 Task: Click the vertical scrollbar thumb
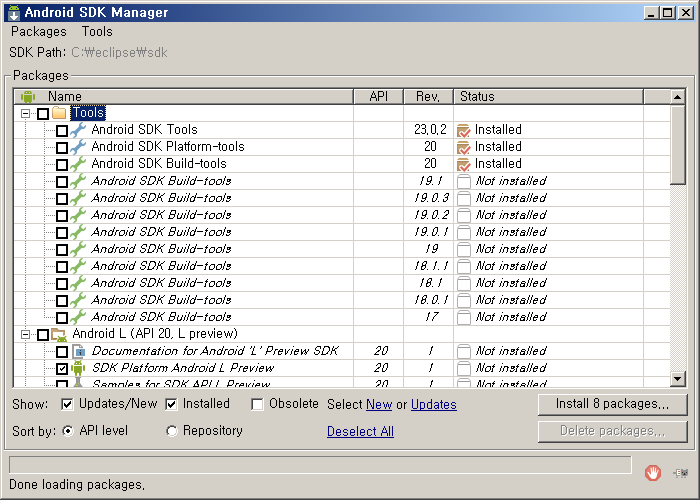coord(678,144)
